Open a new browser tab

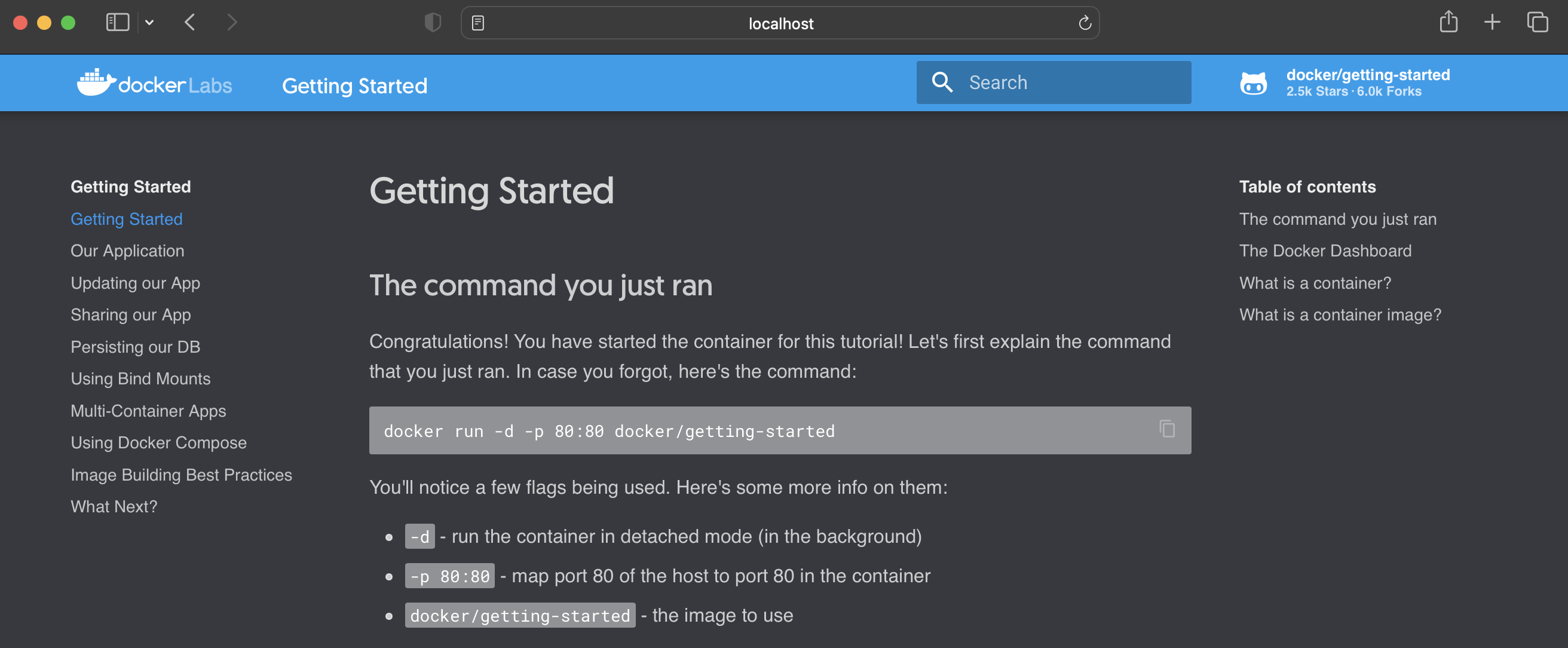click(x=1492, y=23)
